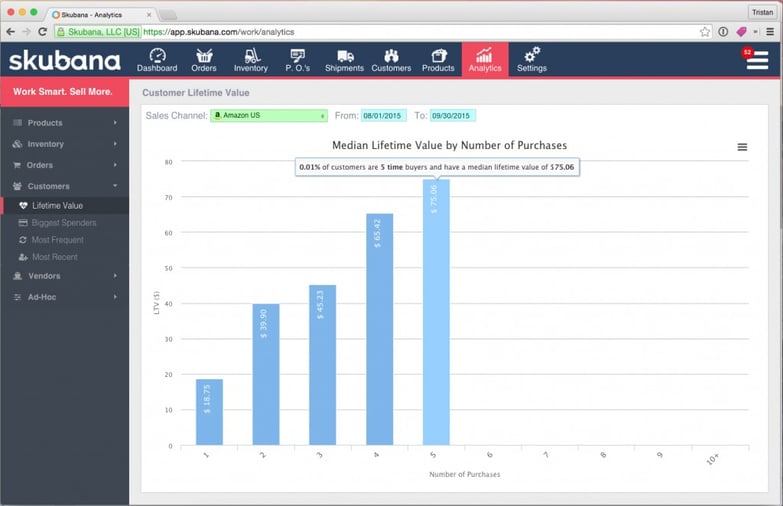Click the Inventory sidebar boxes icon
Image resolution: width=783 pixels, height=506 pixels.
[x=17, y=144]
